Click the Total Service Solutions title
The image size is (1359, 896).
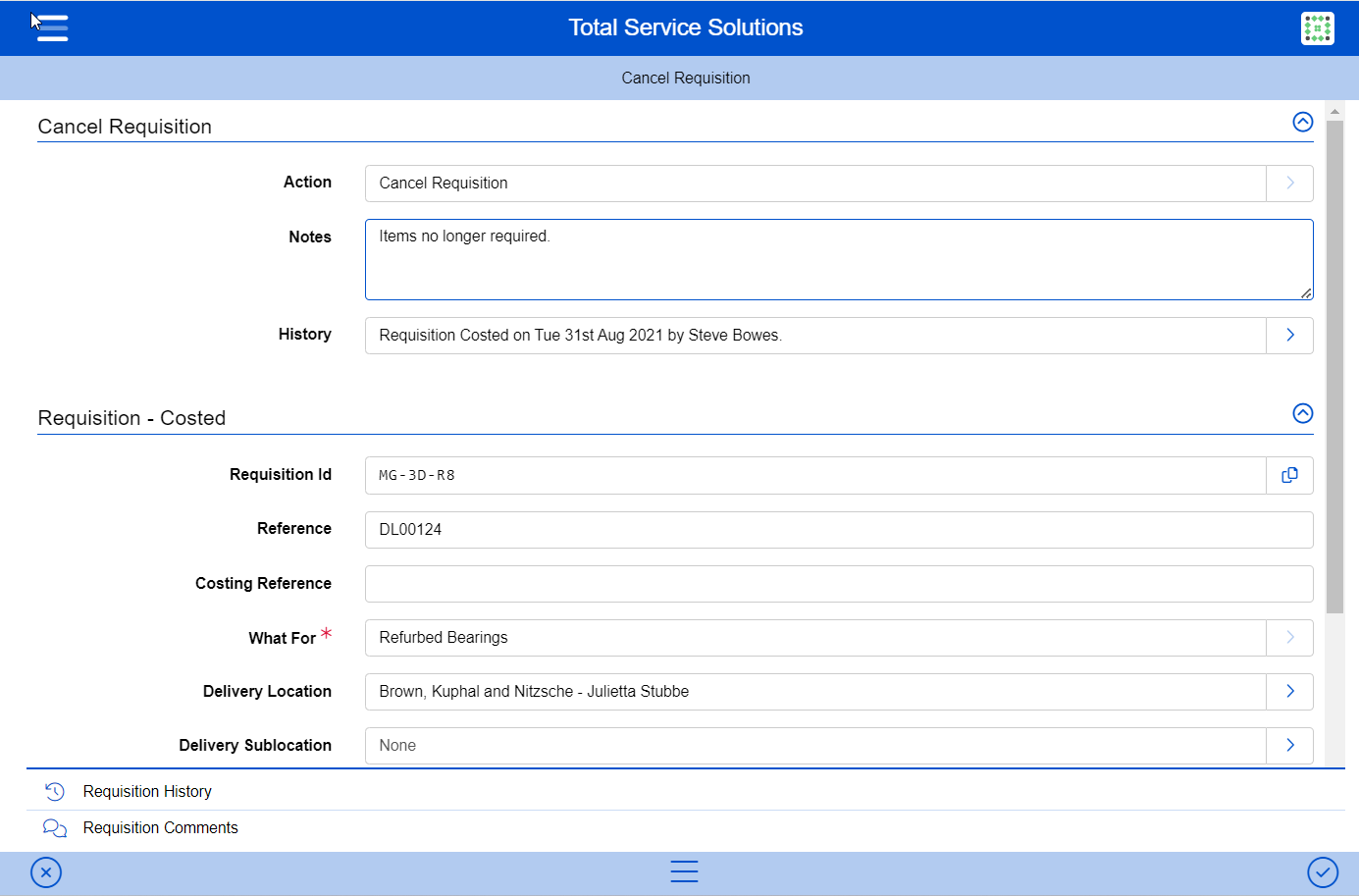(686, 27)
